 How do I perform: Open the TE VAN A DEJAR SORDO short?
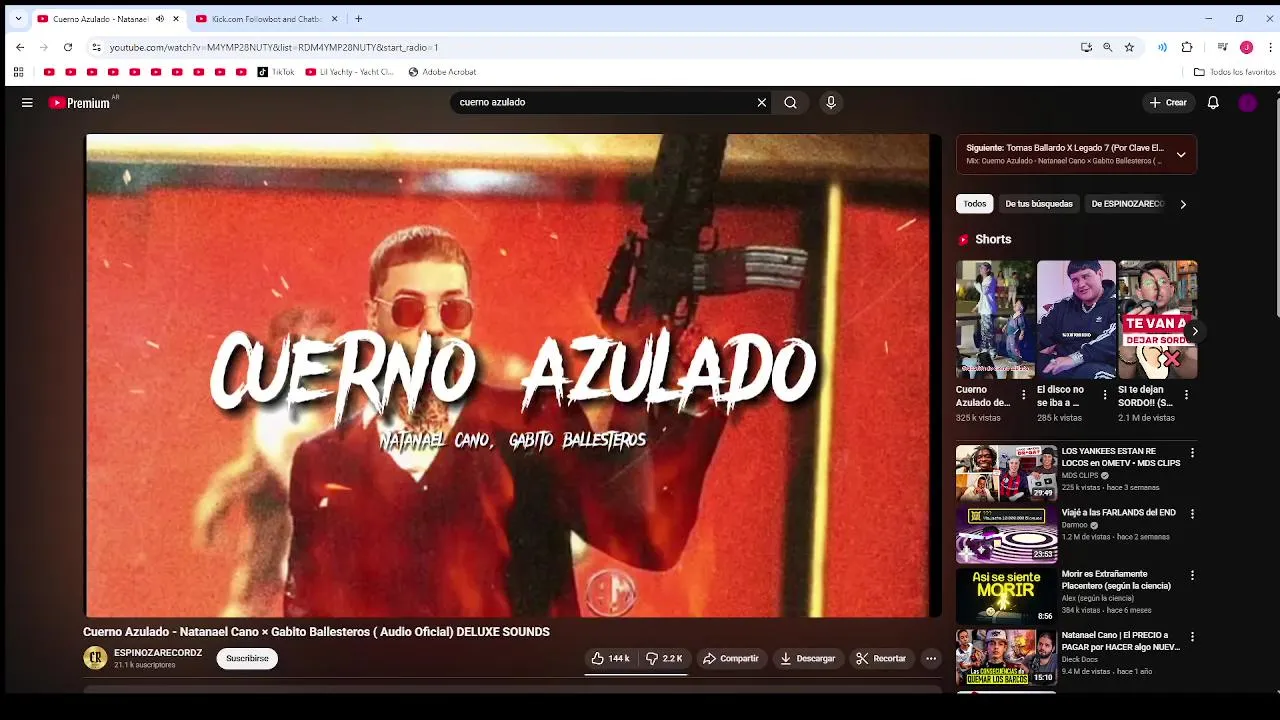1158,320
